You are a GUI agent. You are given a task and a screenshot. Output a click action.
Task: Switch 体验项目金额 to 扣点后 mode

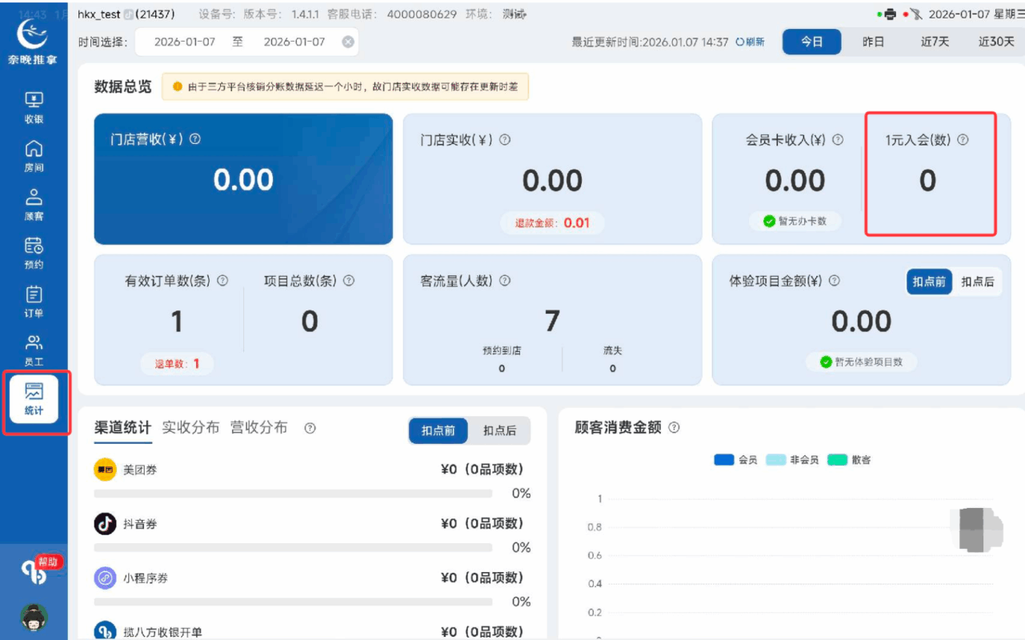976,281
